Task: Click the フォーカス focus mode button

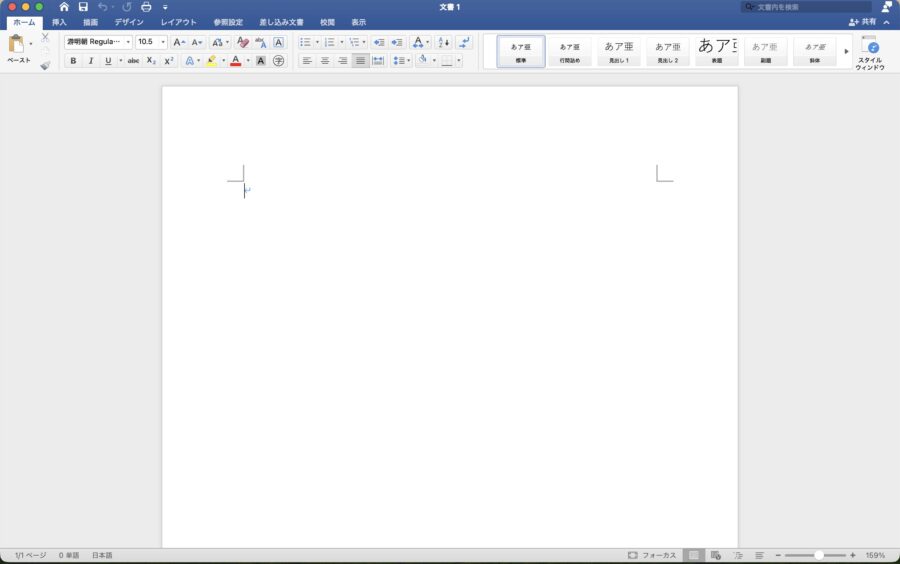Action: coord(652,555)
